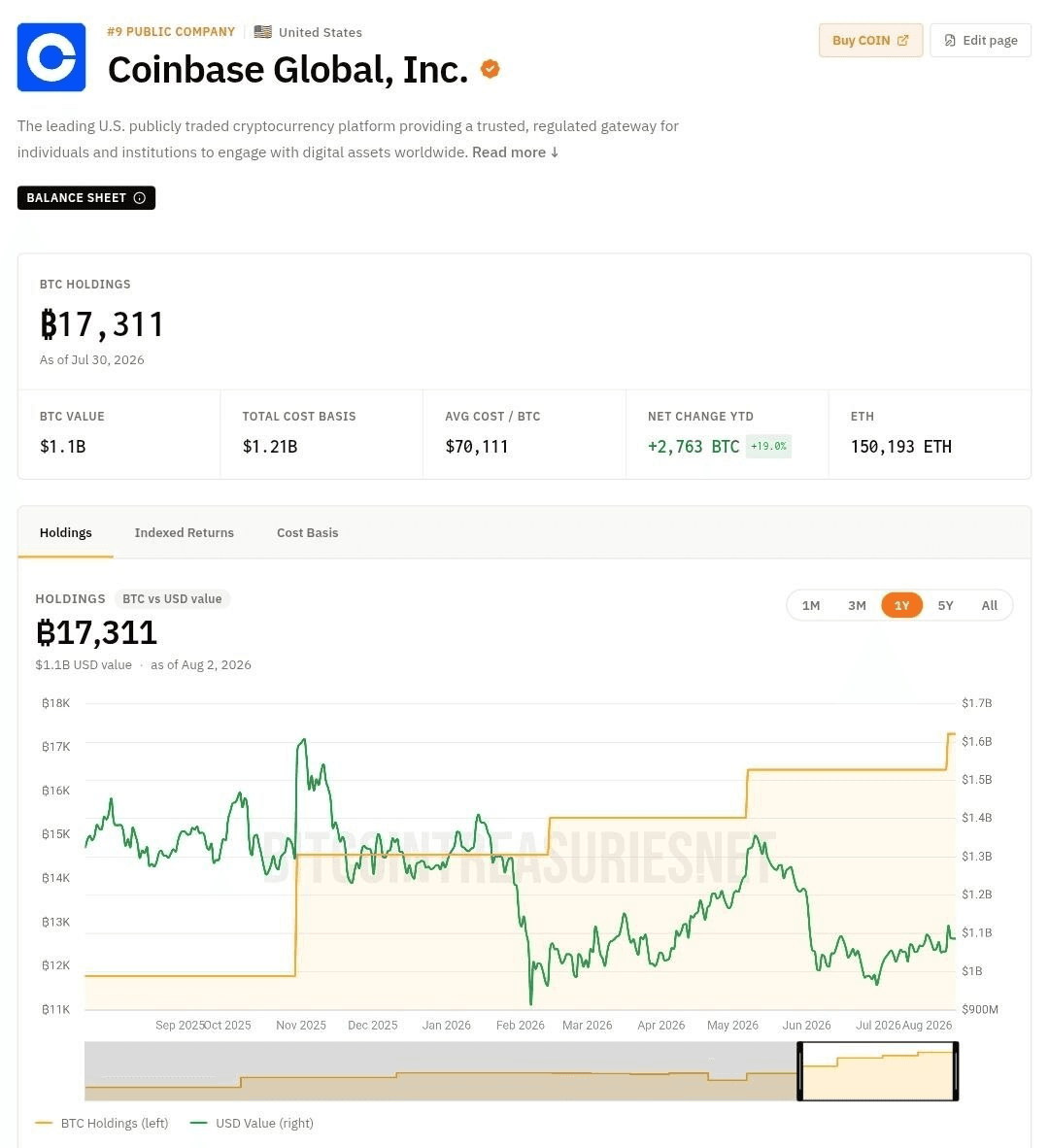Click the ₿11K left axis label

click(x=55, y=1009)
